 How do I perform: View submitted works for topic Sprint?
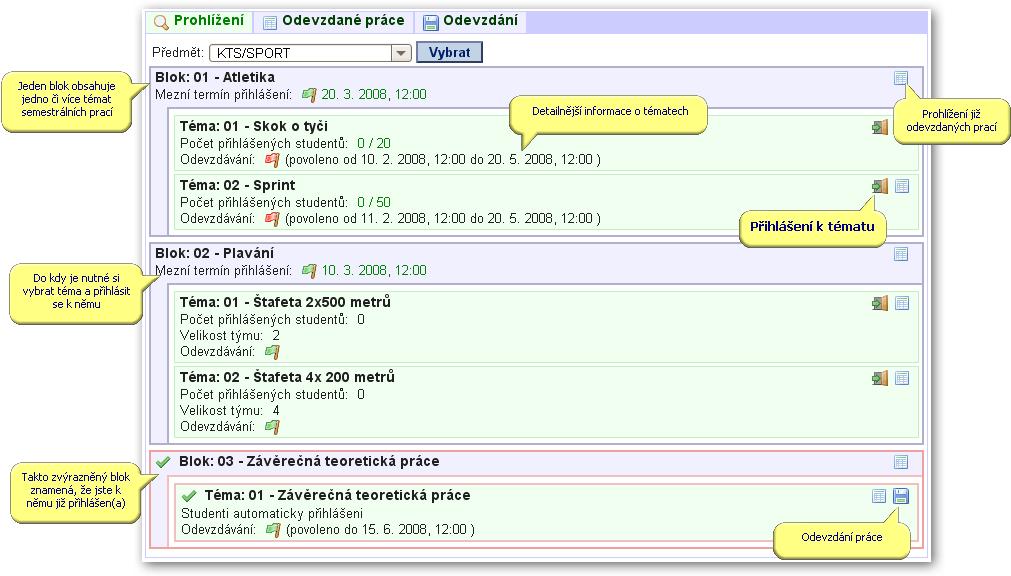902,186
